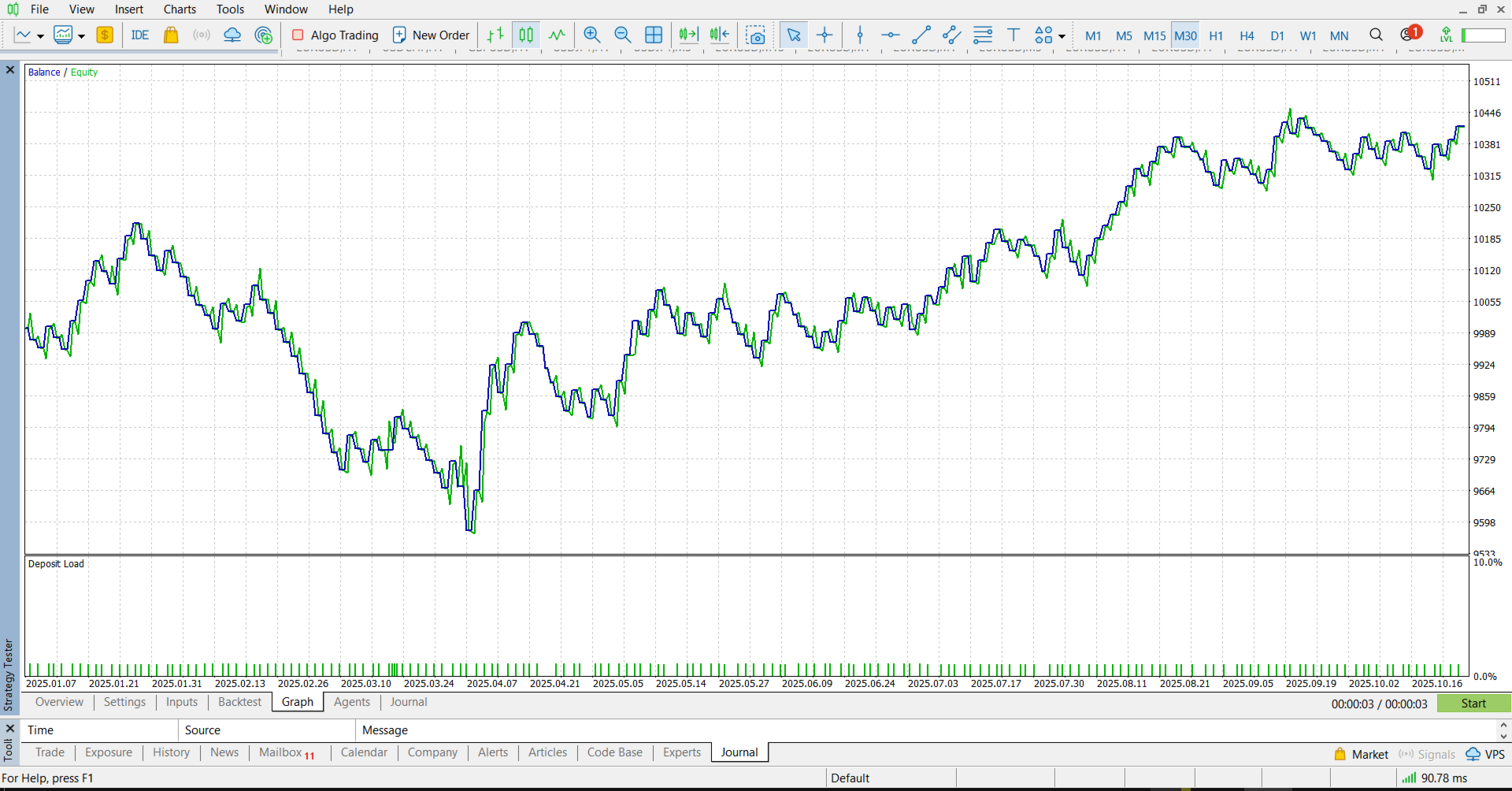The height and width of the screenshot is (791, 1512).
Task: Open the MetaEditor IDE
Action: tap(140, 35)
